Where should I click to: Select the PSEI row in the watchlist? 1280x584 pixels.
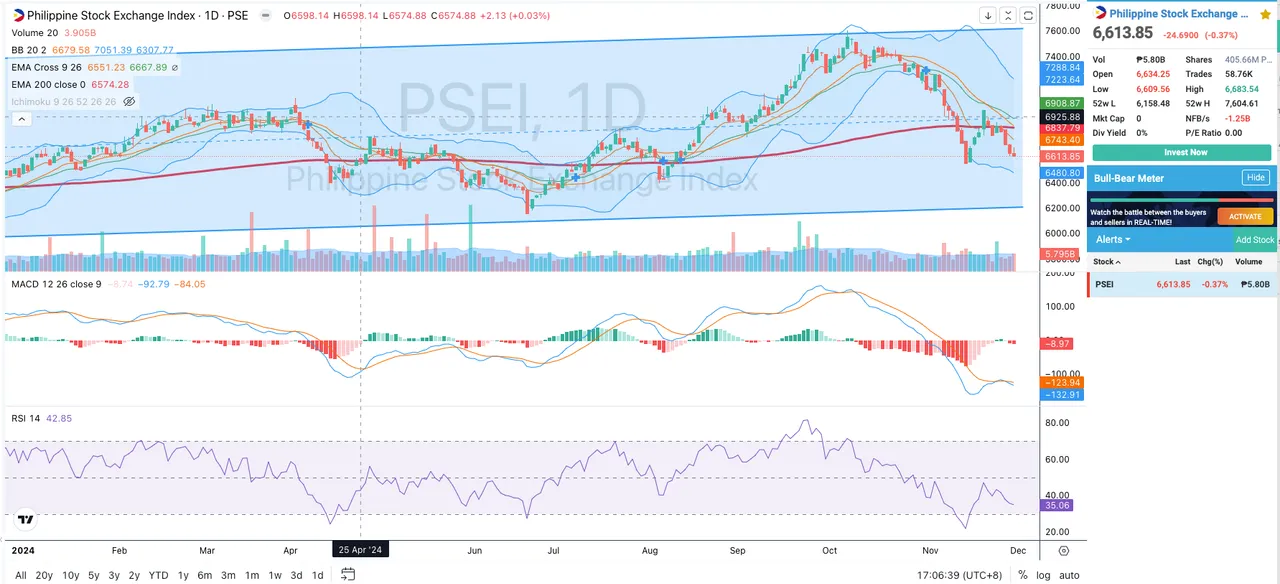(1183, 284)
